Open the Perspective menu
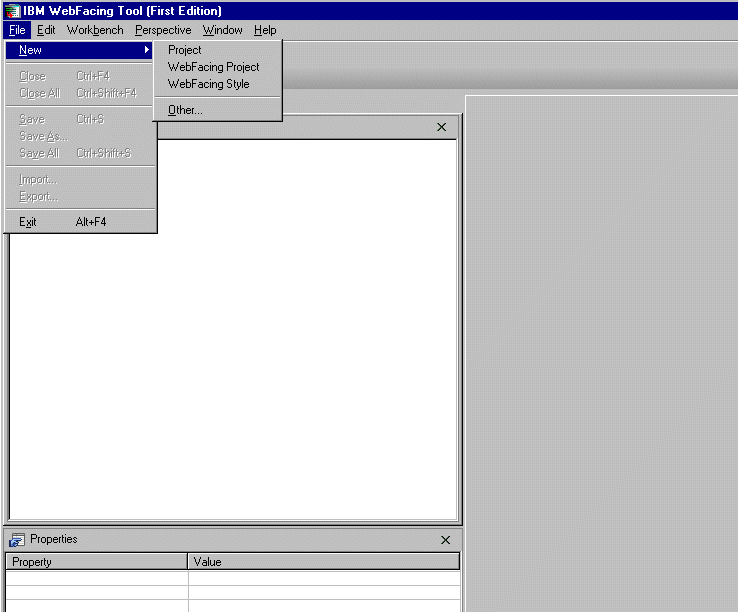This screenshot has width=738, height=612. pyautogui.click(x=163, y=30)
